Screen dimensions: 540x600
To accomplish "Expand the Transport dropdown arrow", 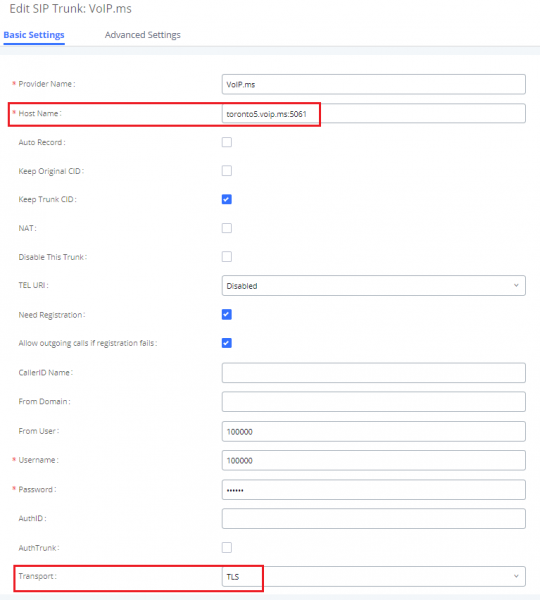I will pyautogui.click(x=516, y=576).
